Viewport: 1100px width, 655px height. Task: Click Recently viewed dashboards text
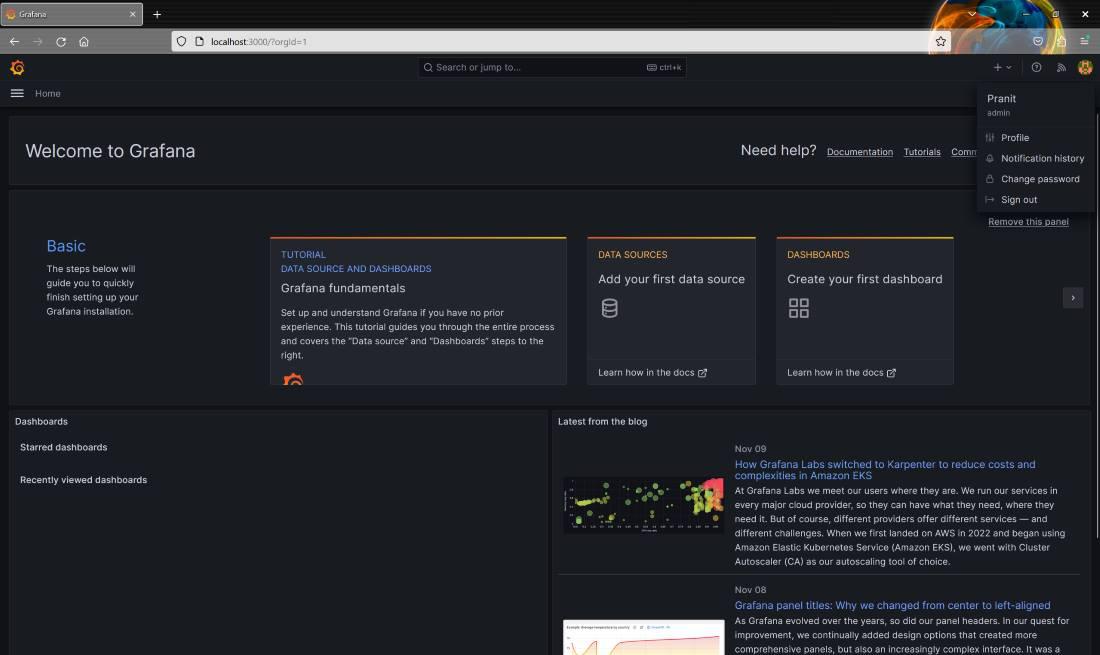83,480
